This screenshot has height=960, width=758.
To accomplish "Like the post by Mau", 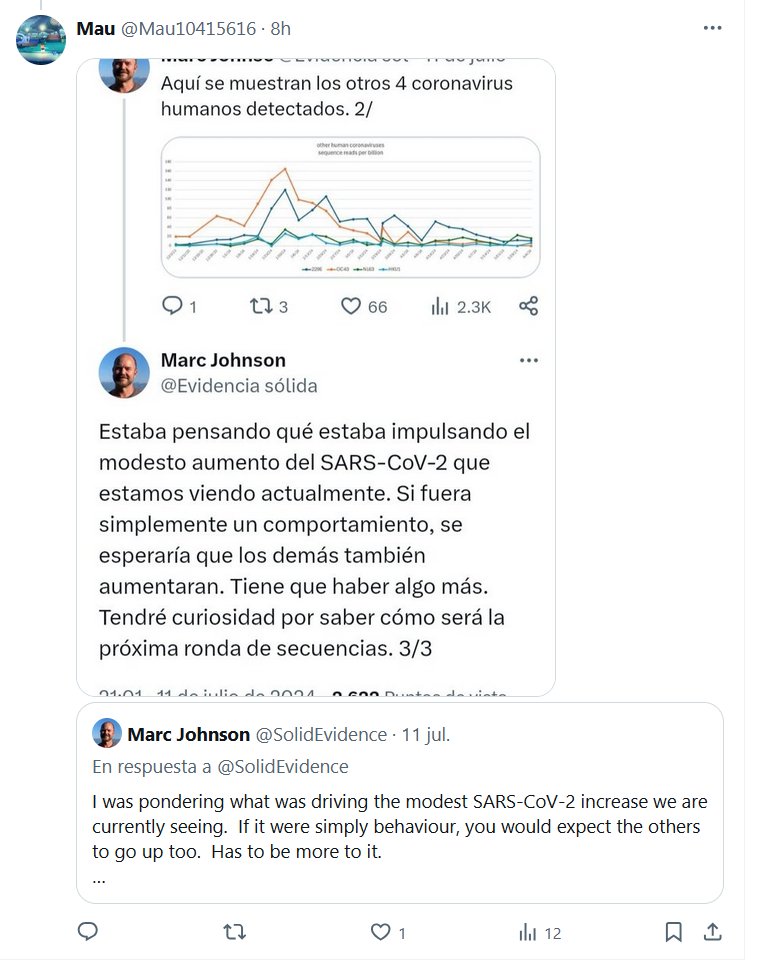I will pyautogui.click(x=381, y=932).
